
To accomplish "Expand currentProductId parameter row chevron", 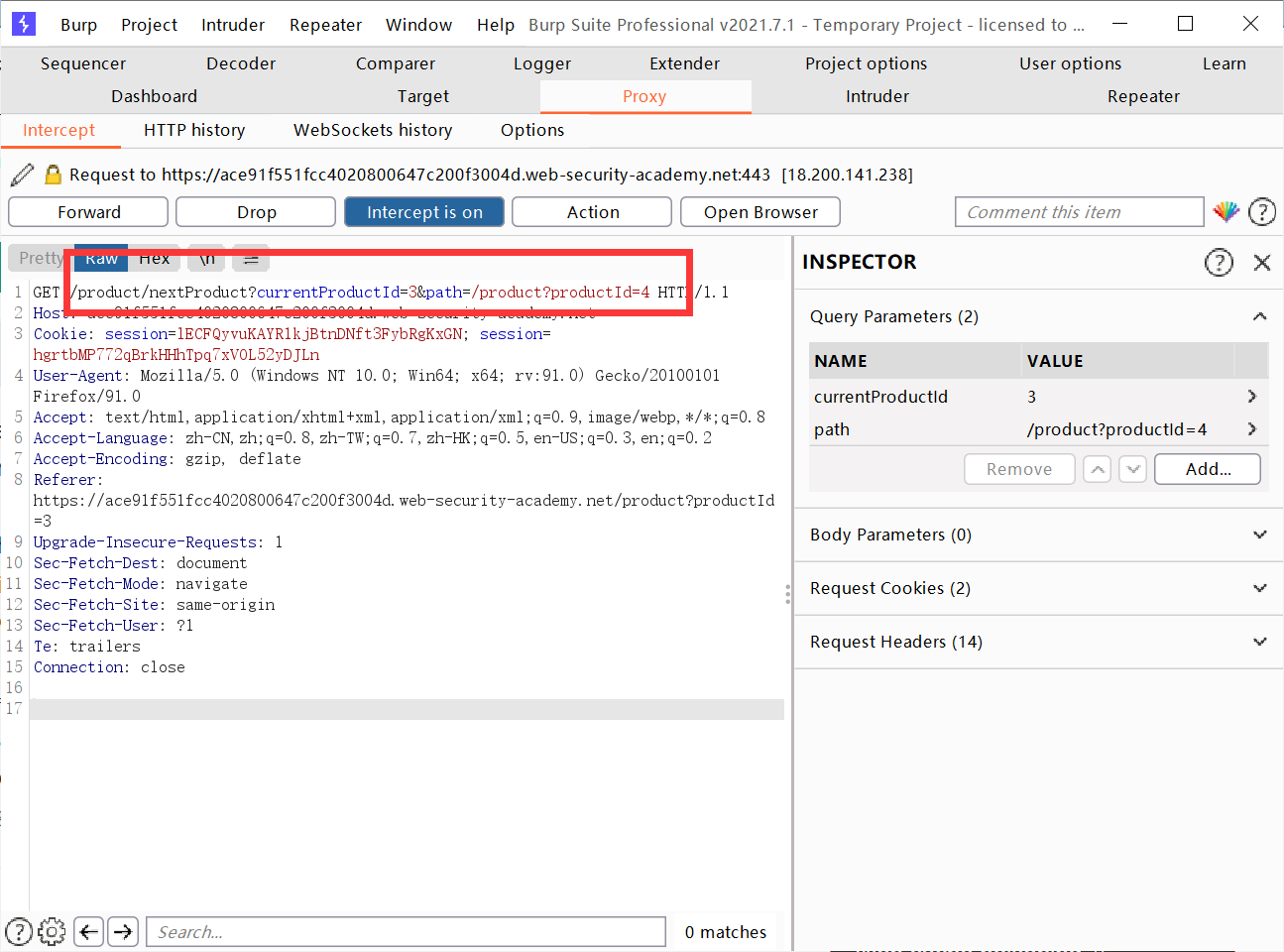I will tap(1252, 396).
